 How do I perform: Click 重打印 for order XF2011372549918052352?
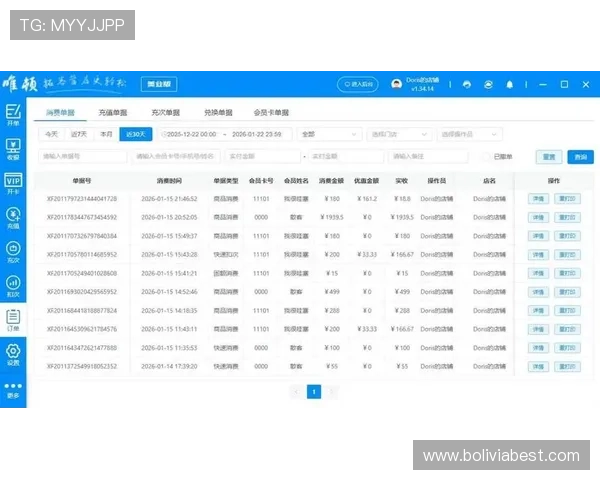[567, 367]
